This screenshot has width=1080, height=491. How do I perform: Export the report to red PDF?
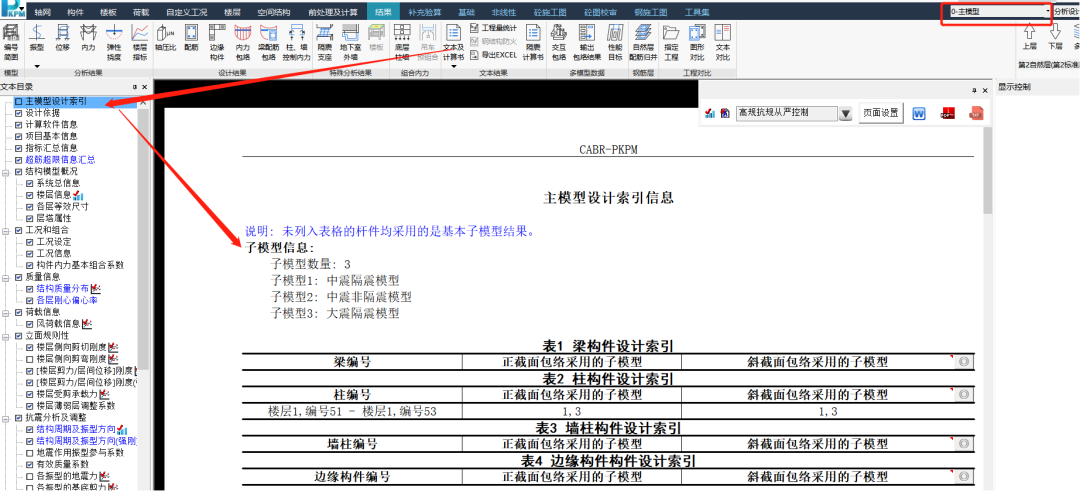pyautogui.click(x=948, y=114)
